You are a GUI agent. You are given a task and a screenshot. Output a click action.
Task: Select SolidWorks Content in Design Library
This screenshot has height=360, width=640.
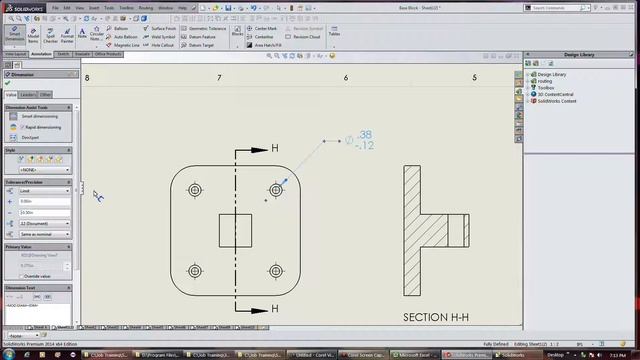click(557, 101)
